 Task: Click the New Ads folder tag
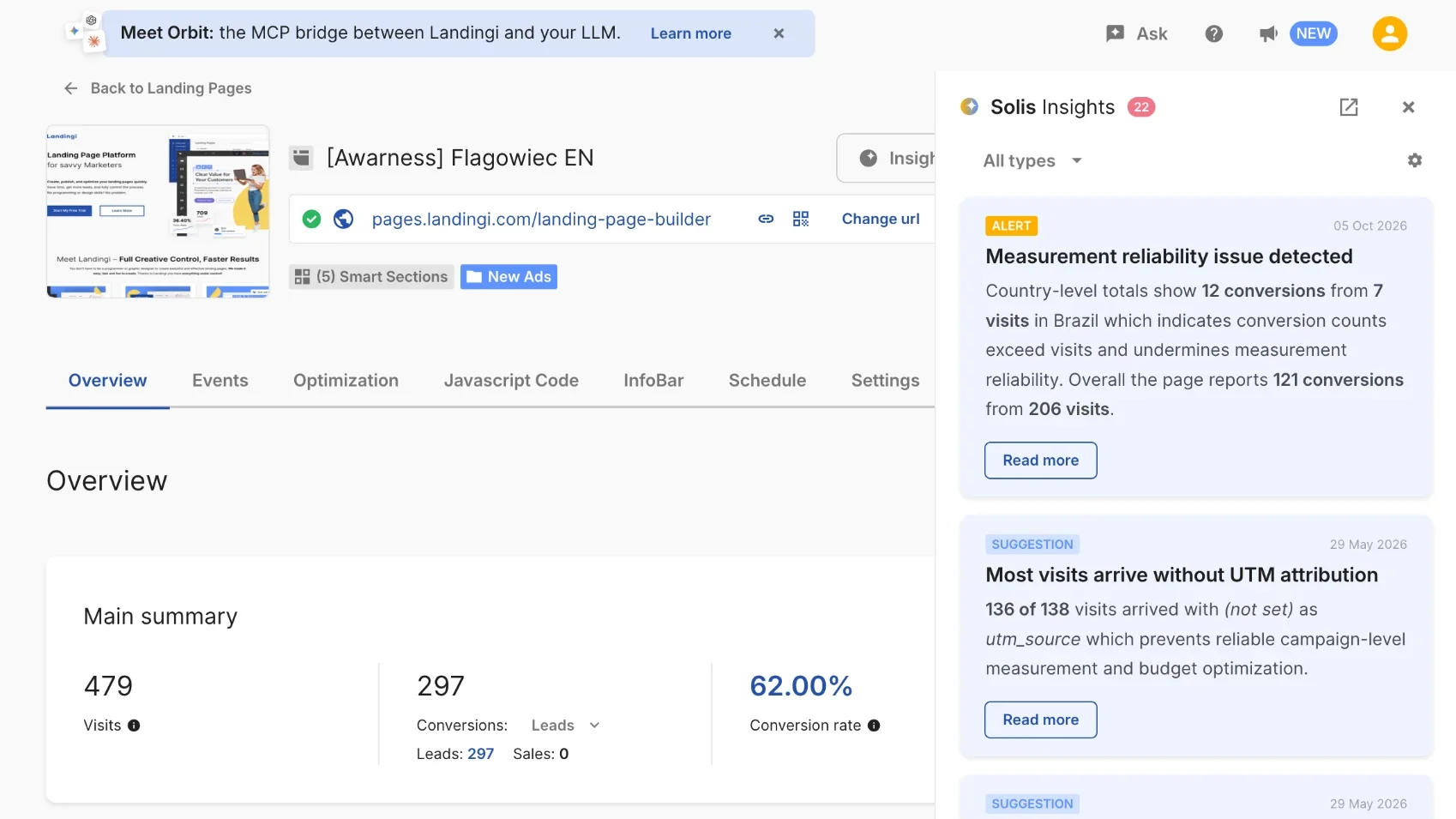508,277
